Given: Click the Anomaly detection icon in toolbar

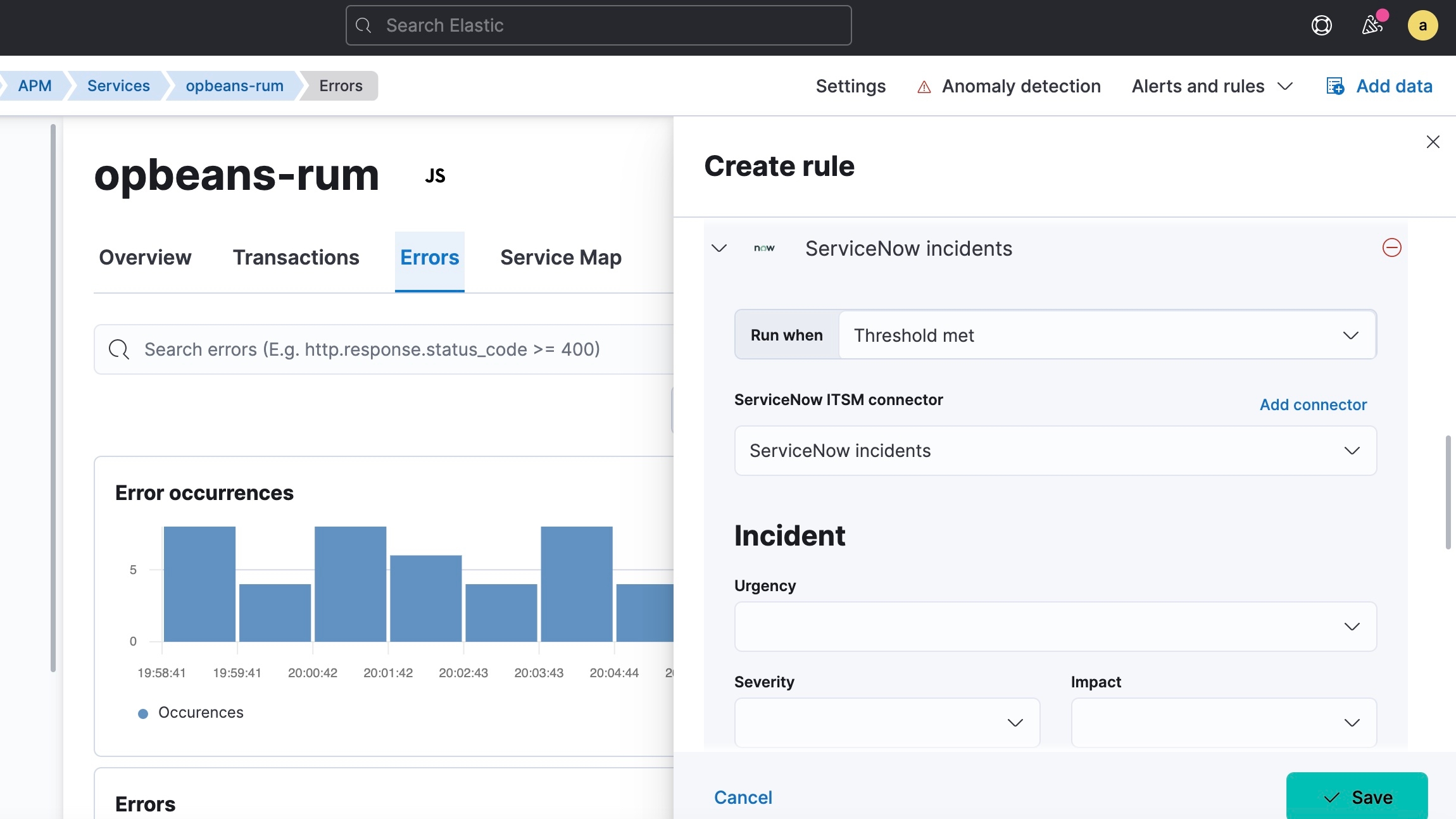Looking at the screenshot, I should point(921,85).
